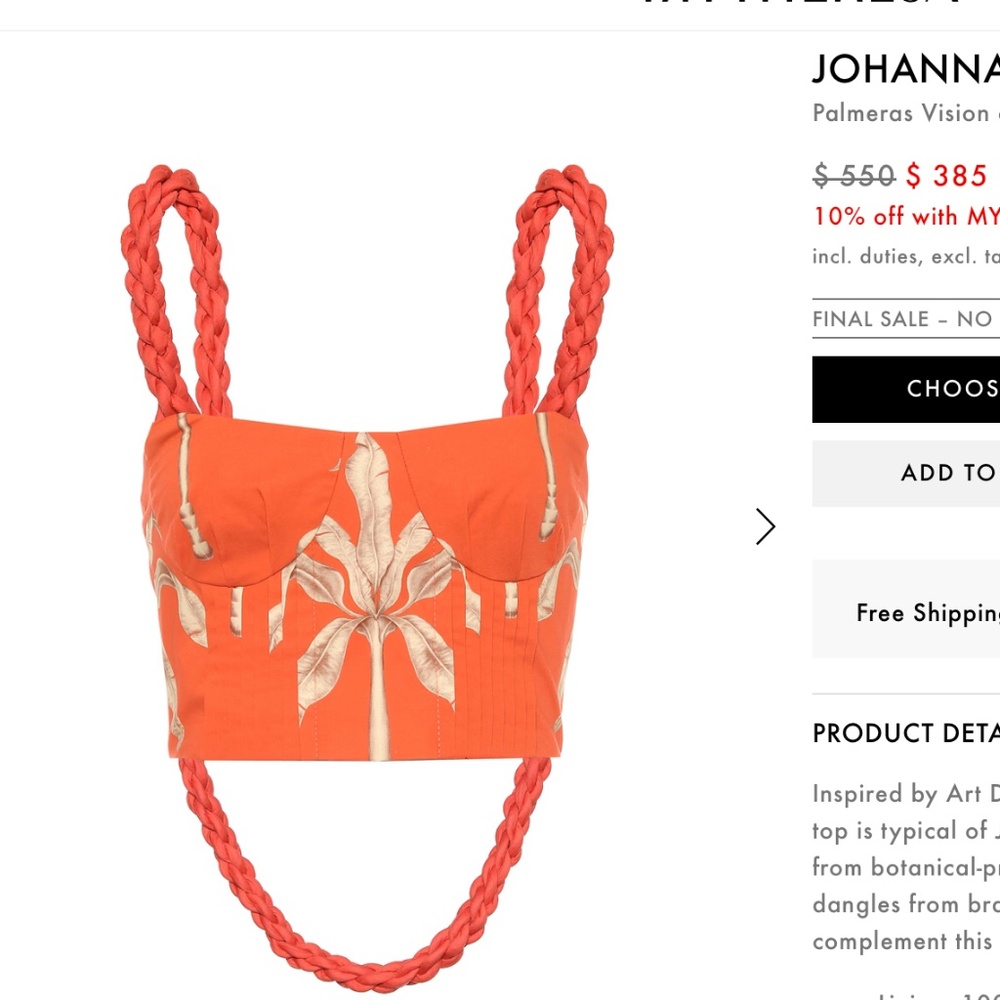The image size is (1000, 1000).
Task: Expand the Product Details section heading
Action: tap(906, 733)
